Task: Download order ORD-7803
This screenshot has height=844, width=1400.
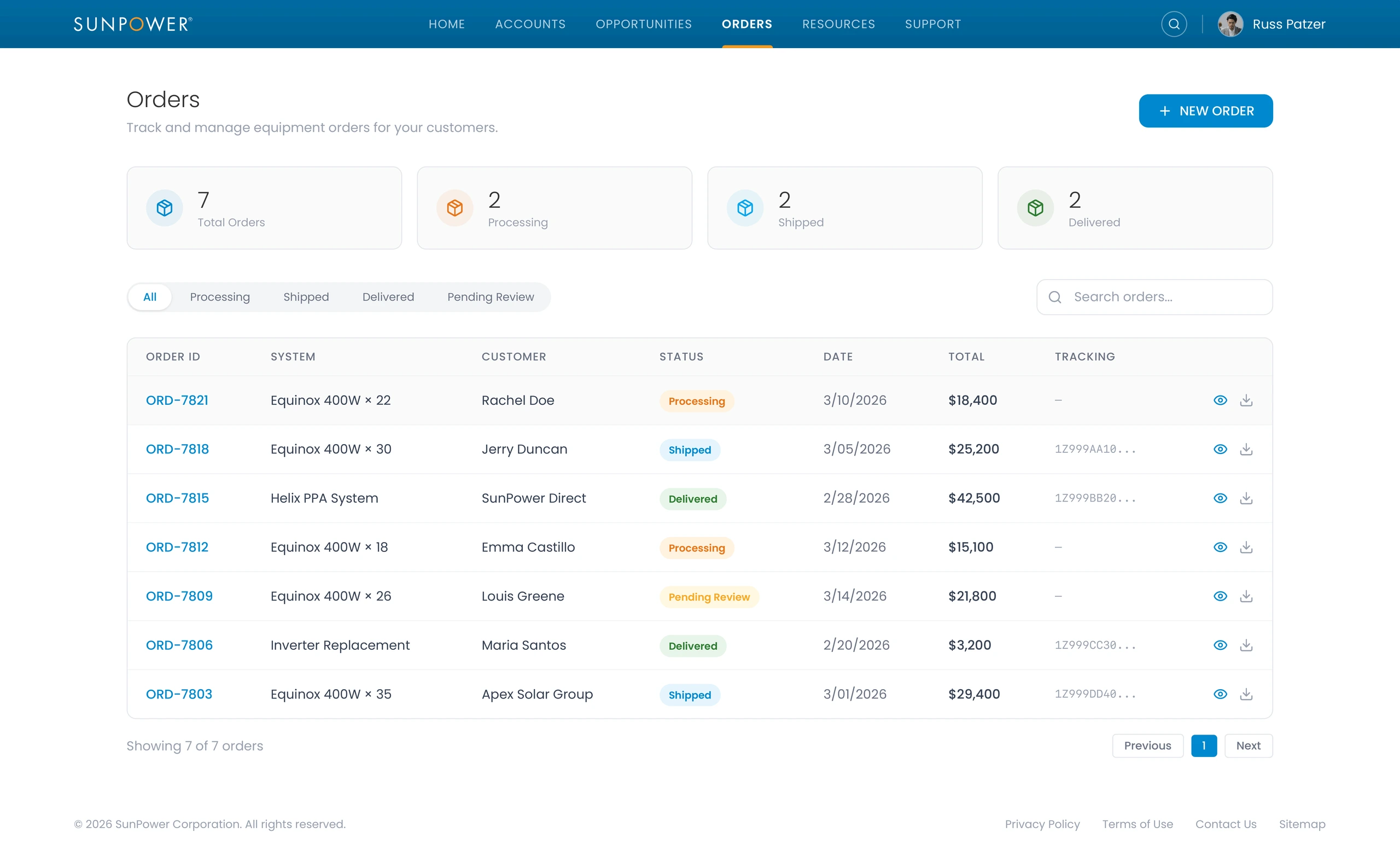Action: 1246,694
